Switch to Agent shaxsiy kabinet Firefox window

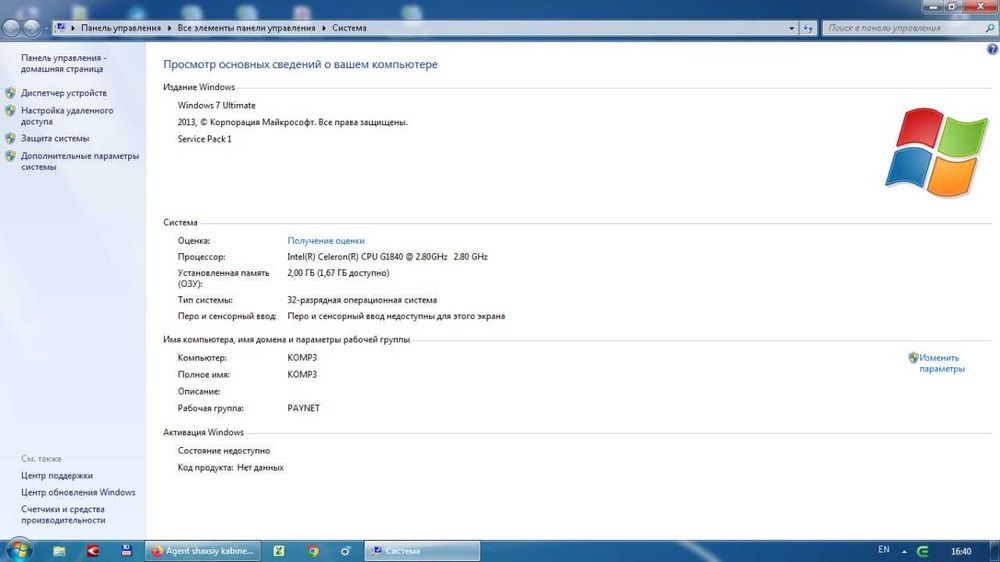point(203,551)
